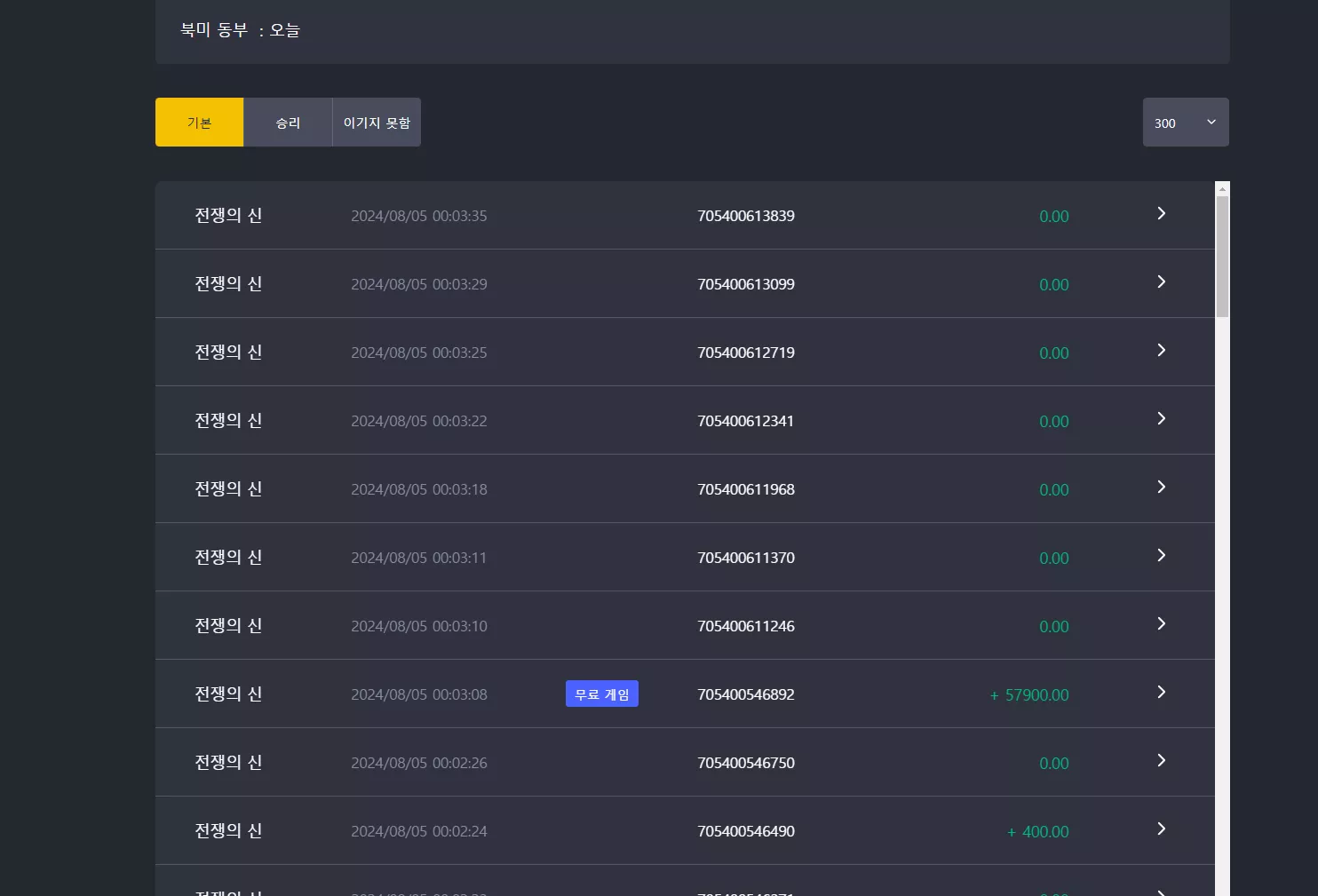Expand details arrow for record 705400612719
The width and height of the screenshot is (1318, 896).
[1161, 350]
